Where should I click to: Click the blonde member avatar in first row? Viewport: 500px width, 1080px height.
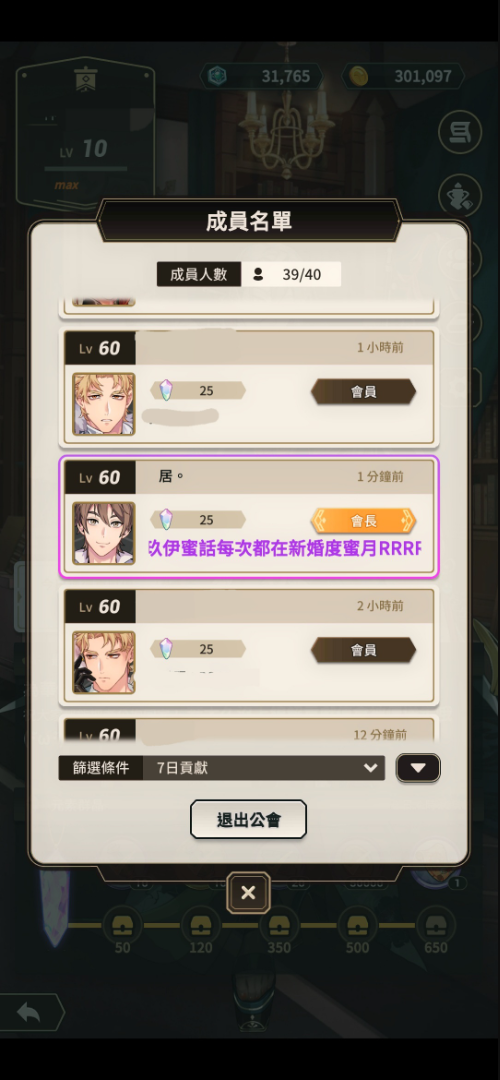point(104,404)
